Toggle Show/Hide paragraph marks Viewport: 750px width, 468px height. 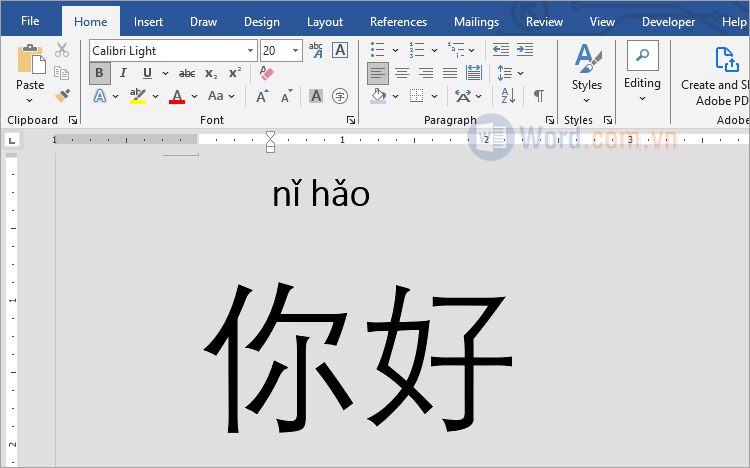click(539, 96)
